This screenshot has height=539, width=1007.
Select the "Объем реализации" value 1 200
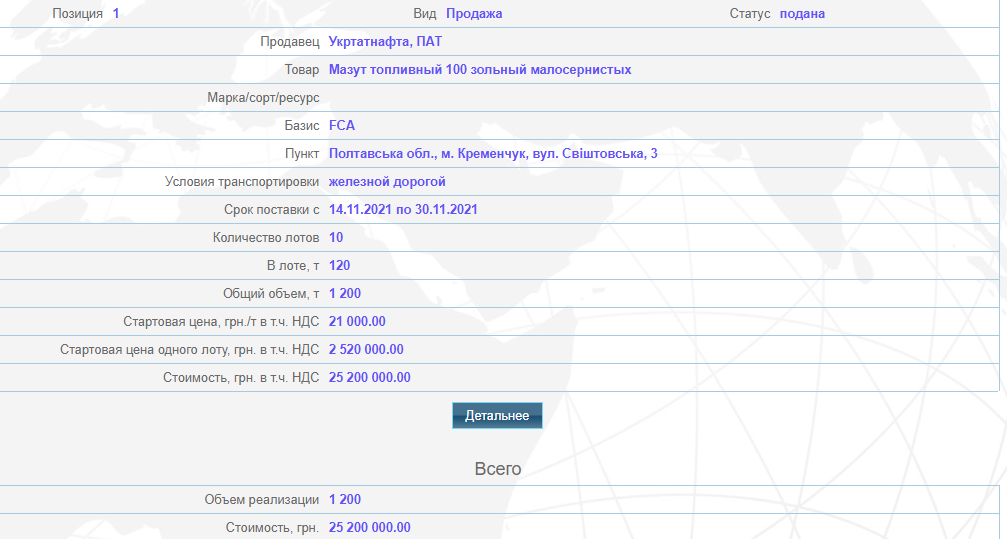click(x=344, y=500)
